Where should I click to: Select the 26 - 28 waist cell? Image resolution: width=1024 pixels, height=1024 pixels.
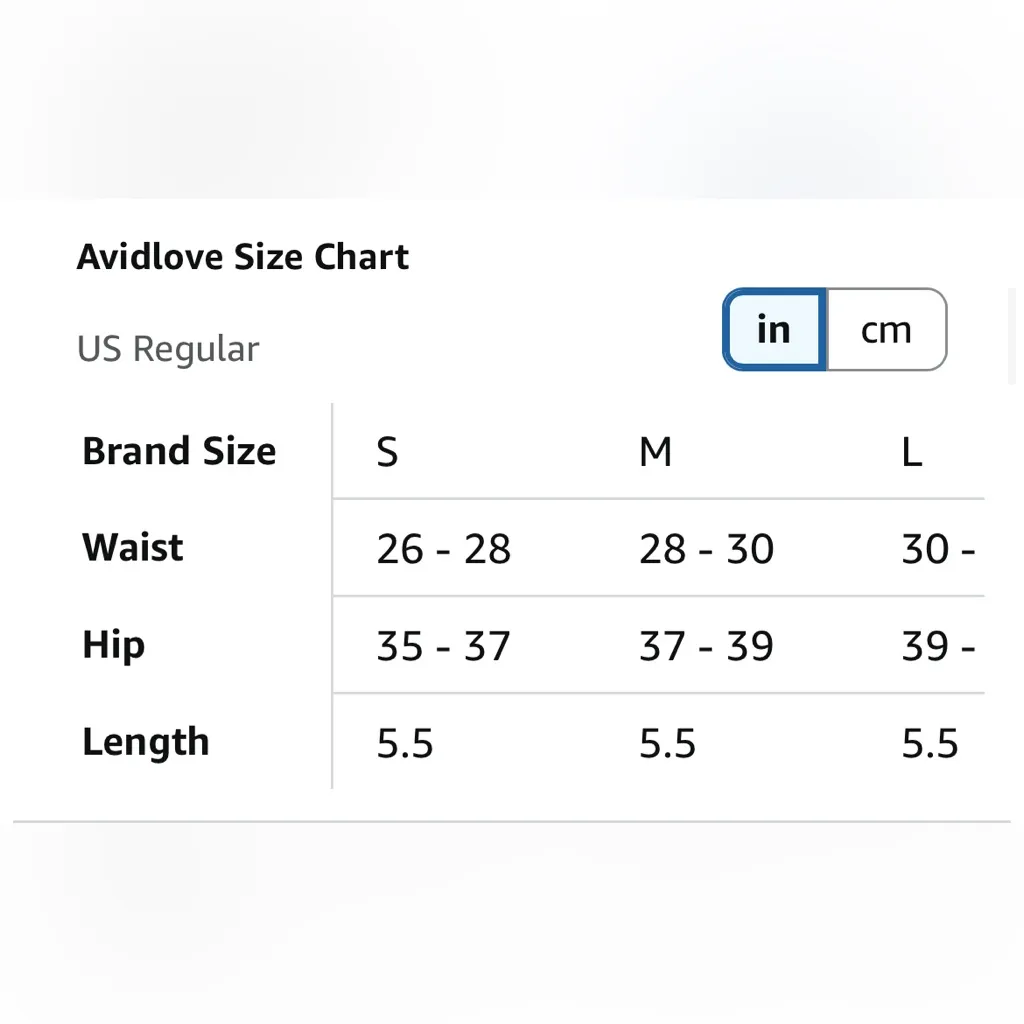coord(443,549)
